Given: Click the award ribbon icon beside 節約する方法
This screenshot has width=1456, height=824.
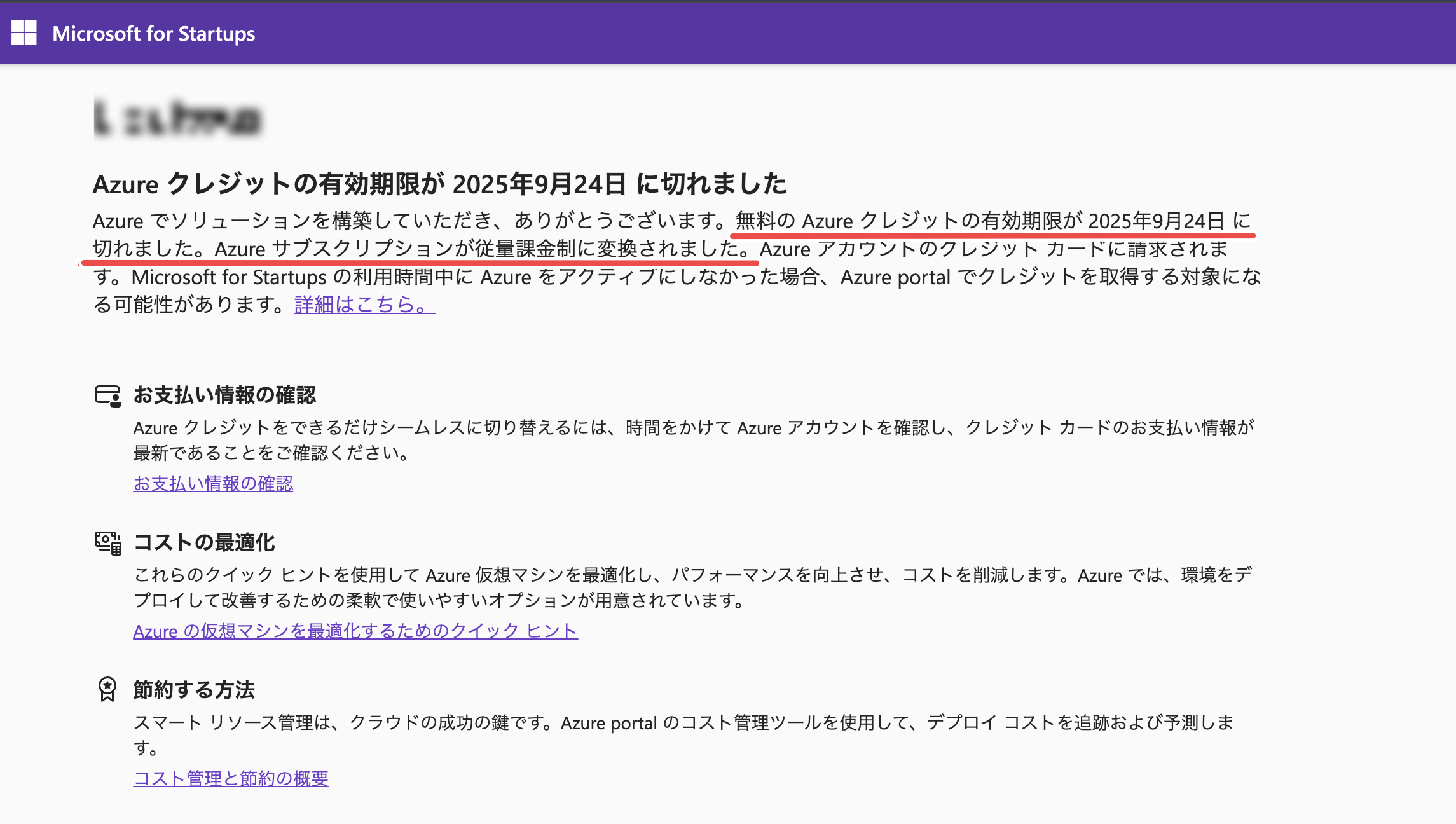Looking at the screenshot, I should click(107, 689).
